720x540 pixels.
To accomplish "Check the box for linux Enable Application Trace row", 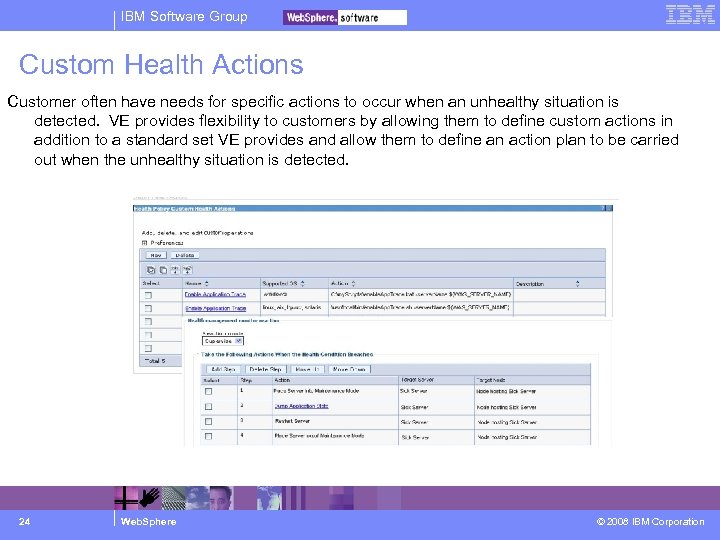I will click(x=148, y=308).
